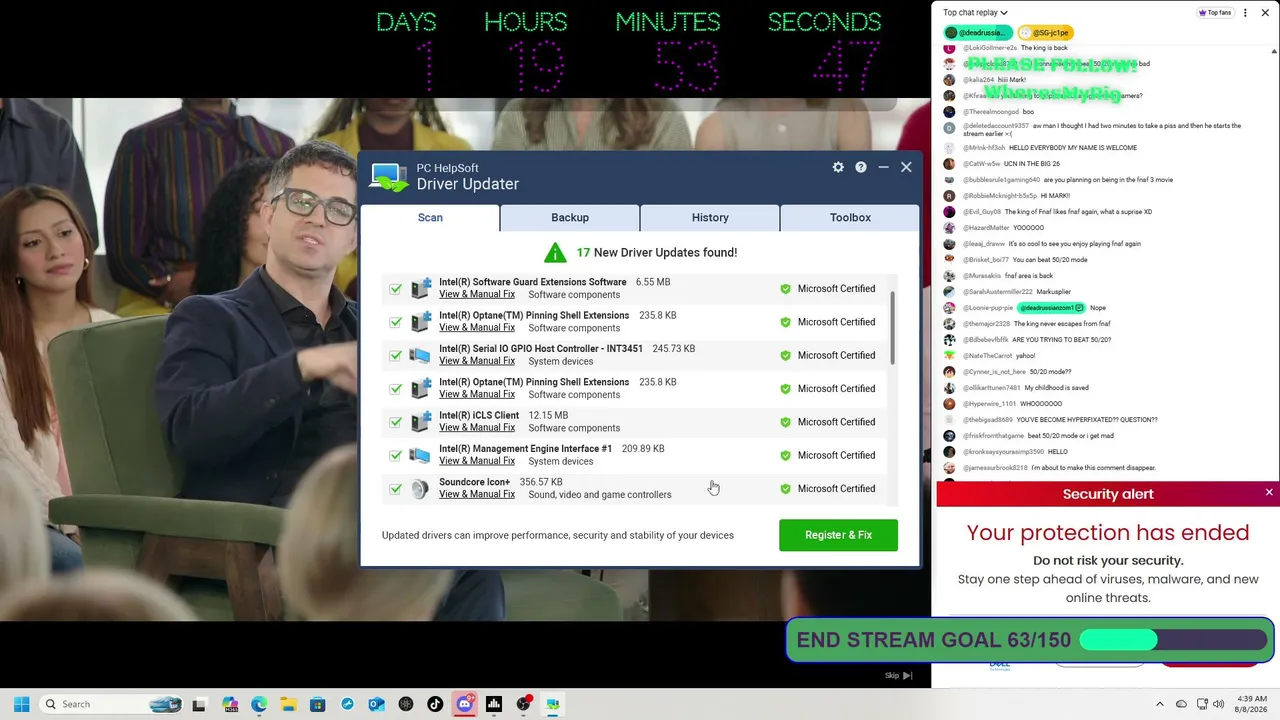Click device icon for Serial IO GPIO Controller
The height and width of the screenshot is (720, 1280).
pos(421,355)
